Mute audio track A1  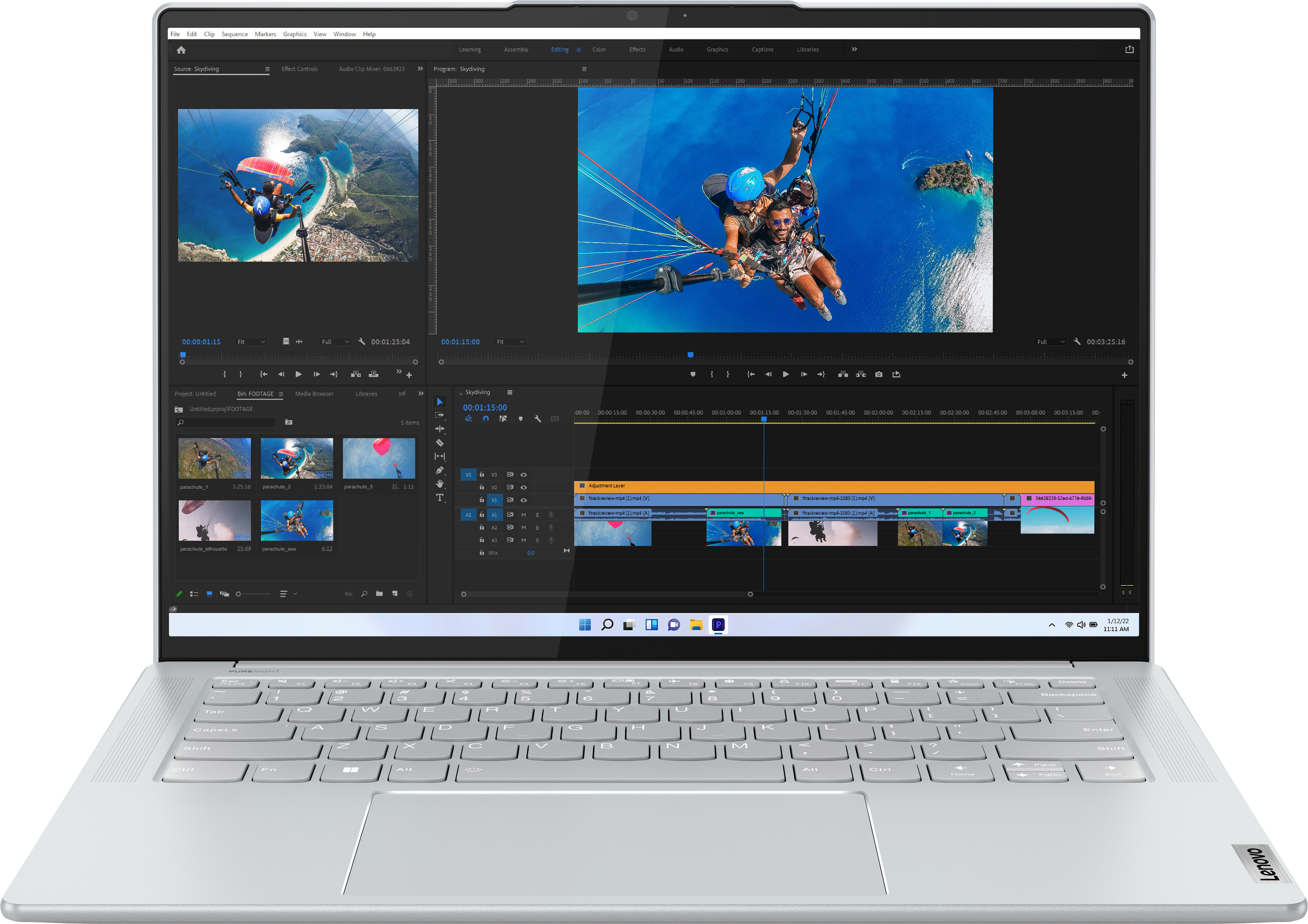click(x=524, y=514)
